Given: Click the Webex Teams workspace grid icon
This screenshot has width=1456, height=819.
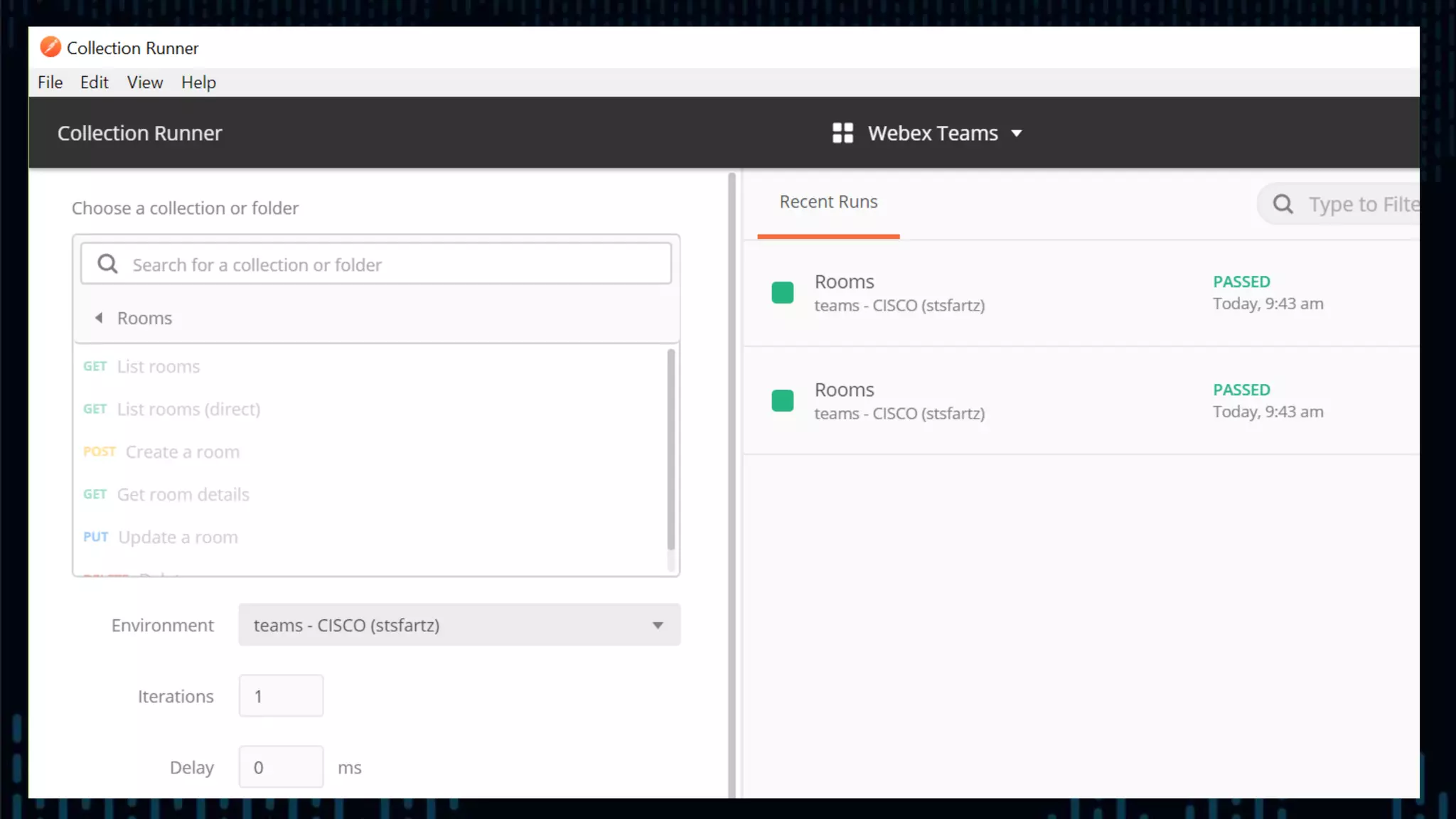Looking at the screenshot, I should pyautogui.click(x=842, y=133).
